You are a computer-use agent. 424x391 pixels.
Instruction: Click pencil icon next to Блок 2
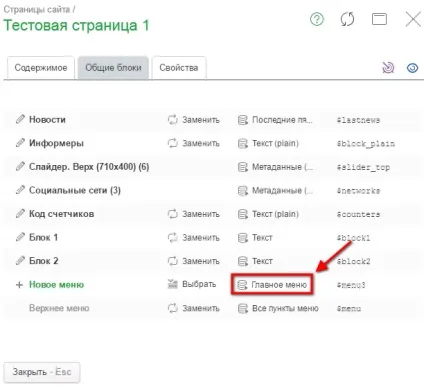(x=20, y=260)
